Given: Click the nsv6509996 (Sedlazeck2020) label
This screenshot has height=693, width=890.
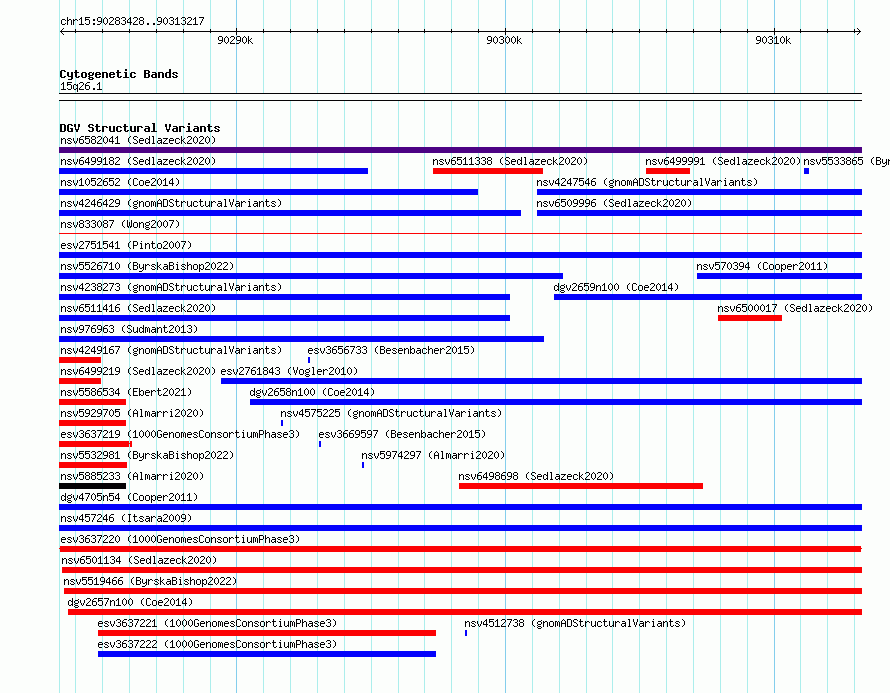Looking at the screenshot, I should tap(614, 203).
